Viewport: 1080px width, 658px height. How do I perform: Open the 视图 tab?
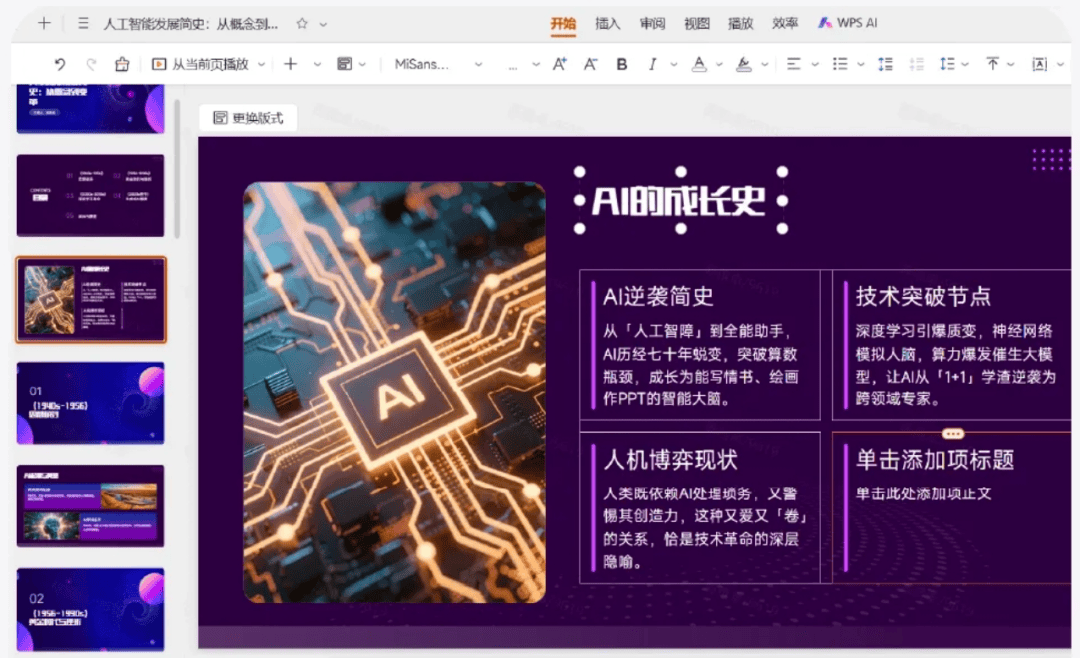point(697,23)
